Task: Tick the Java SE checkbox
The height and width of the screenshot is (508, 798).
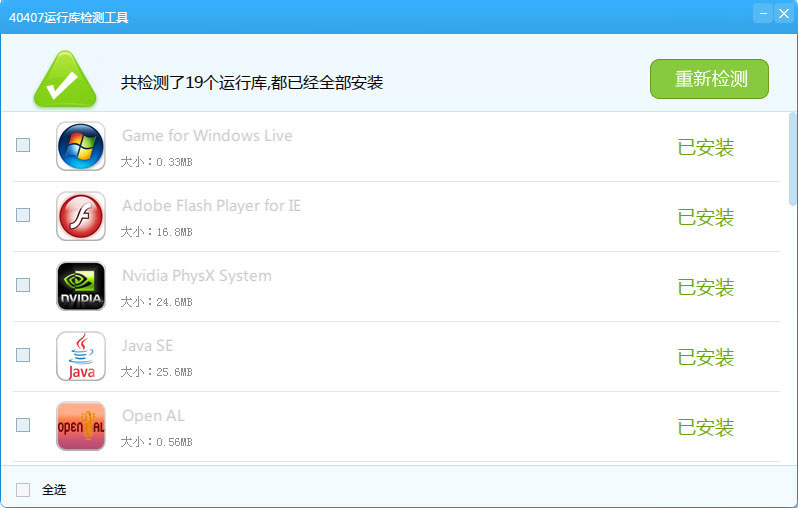Action: pos(23,355)
